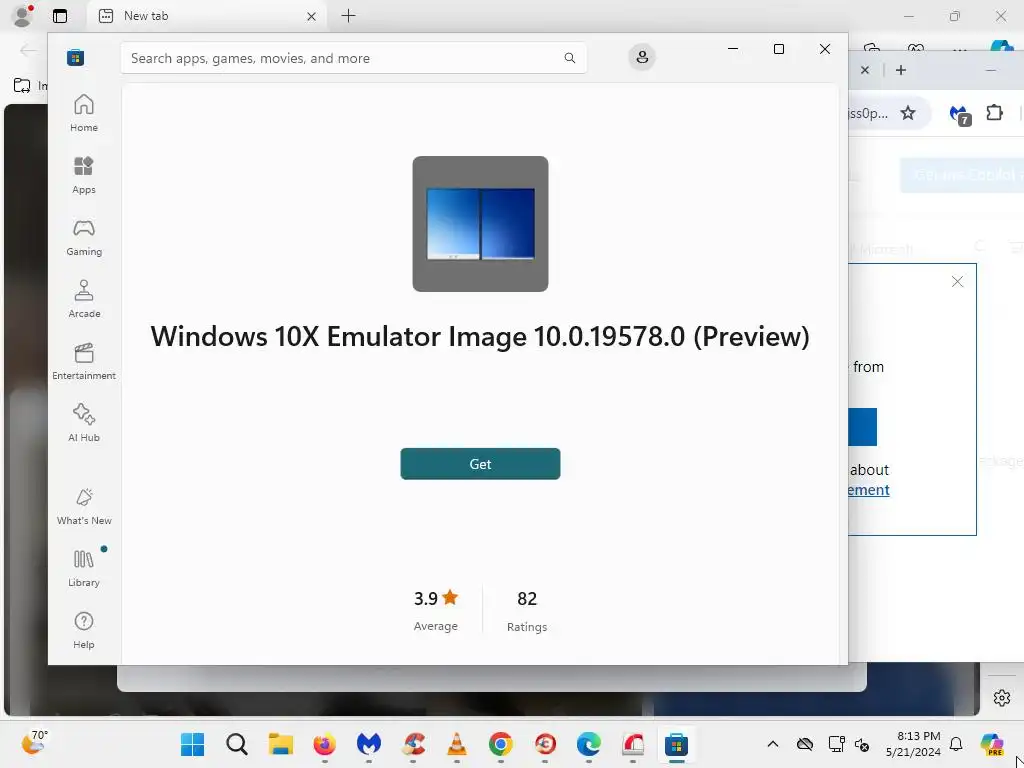Image resolution: width=1024 pixels, height=768 pixels.
Task: Open taskbar Search
Action: pyautogui.click(x=236, y=744)
